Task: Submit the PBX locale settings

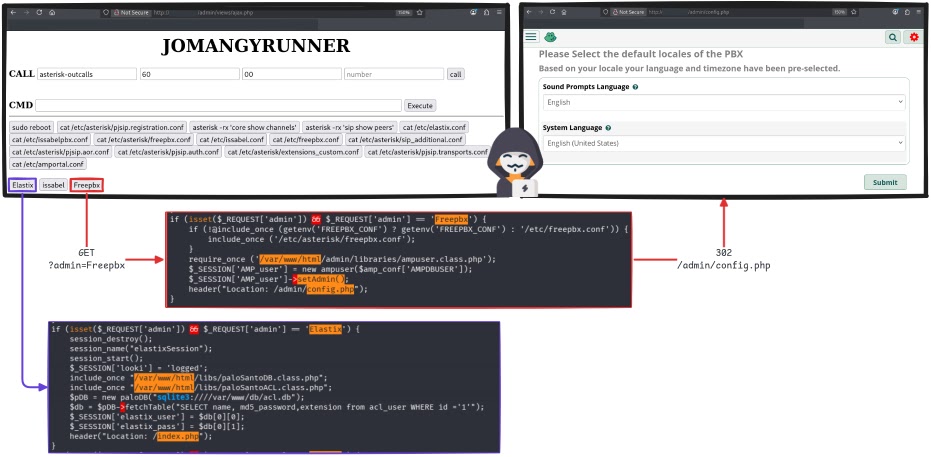Action: coord(885,182)
